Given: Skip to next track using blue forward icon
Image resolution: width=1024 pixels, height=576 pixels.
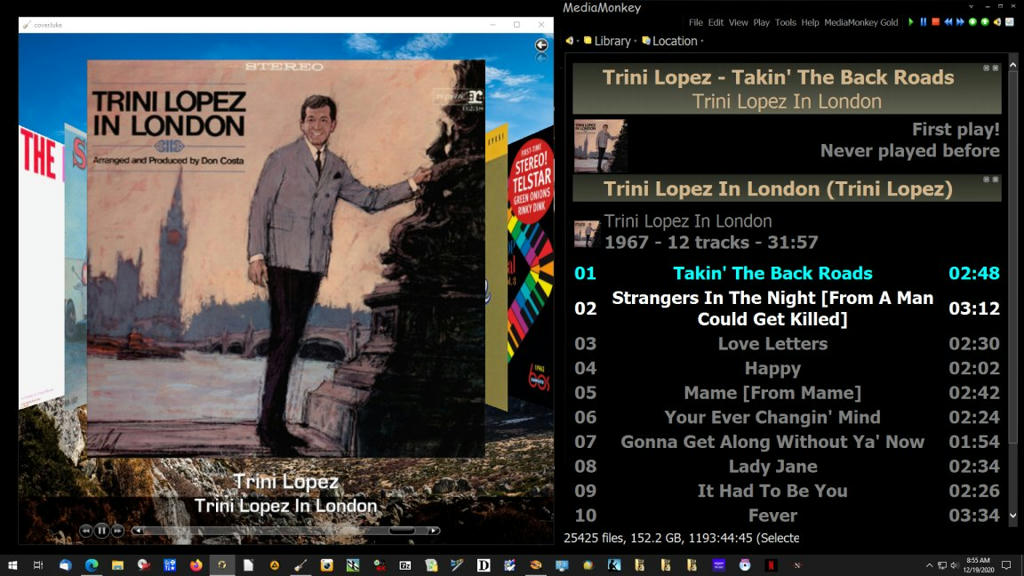Looking at the screenshot, I should (960, 22).
